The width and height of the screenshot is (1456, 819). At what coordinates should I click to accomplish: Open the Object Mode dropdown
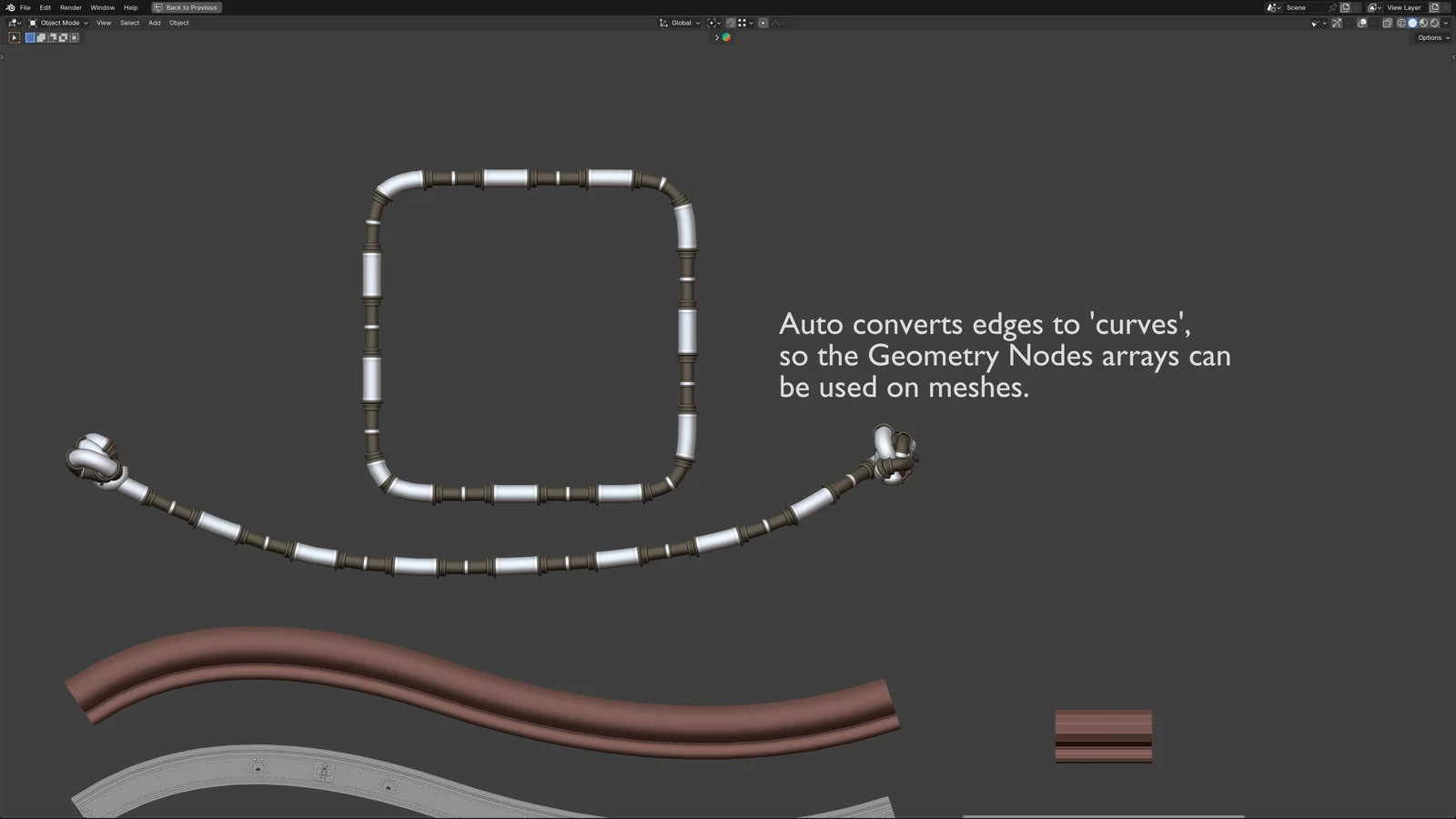(x=59, y=23)
